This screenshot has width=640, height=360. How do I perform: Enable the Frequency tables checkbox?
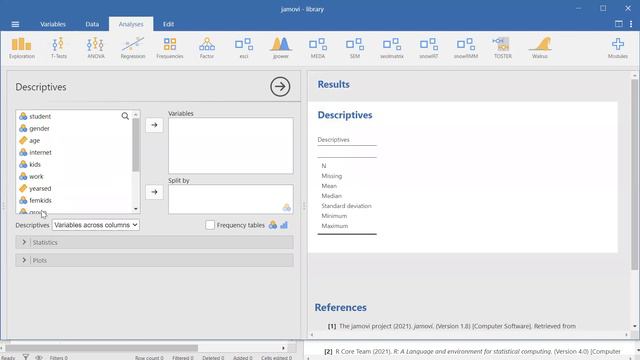[210, 225]
